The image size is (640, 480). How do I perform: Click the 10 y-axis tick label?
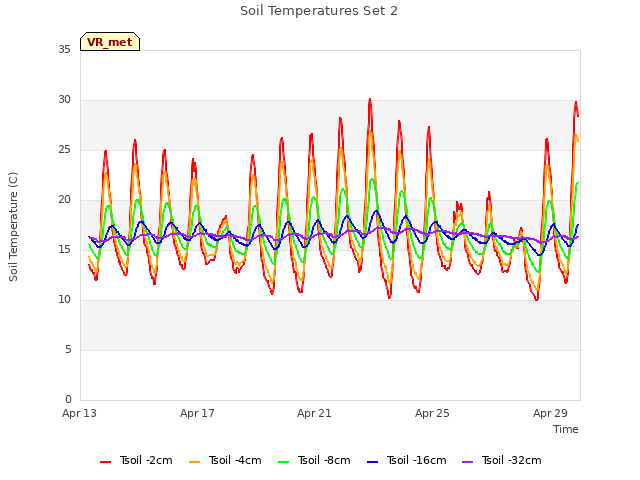point(64,300)
